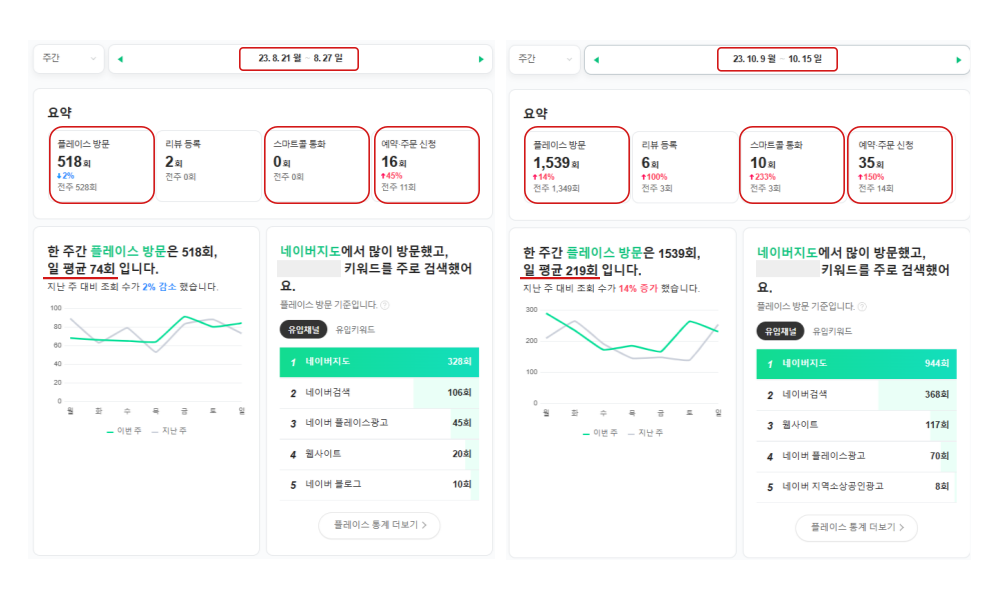Image resolution: width=1000 pixels, height=600 pixels.
Task: Select the 네이버검색 106회 channel row
Action: [379, 393]
